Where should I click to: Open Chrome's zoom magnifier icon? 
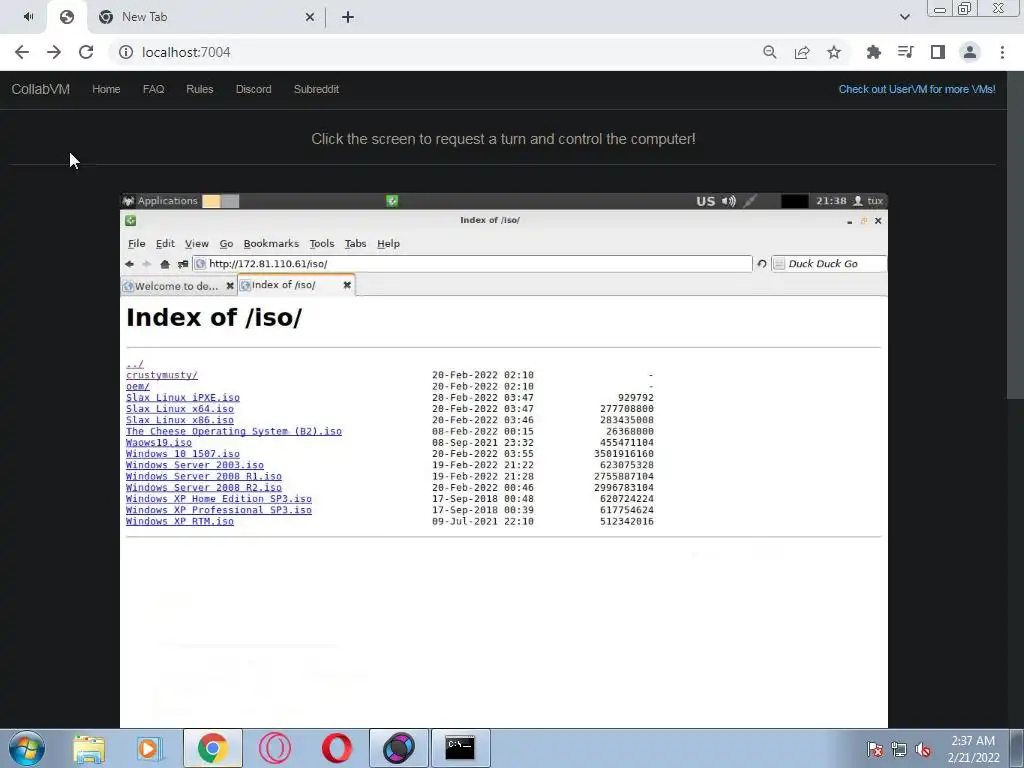point(770,52)
